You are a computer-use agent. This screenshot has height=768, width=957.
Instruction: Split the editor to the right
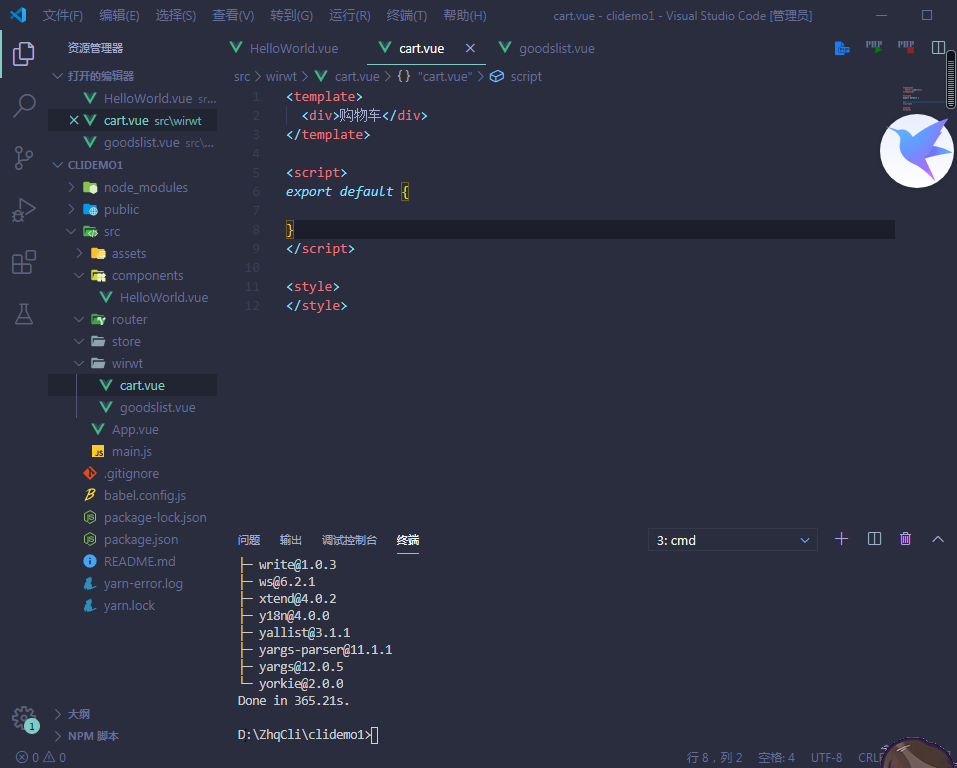pos(938,48)
